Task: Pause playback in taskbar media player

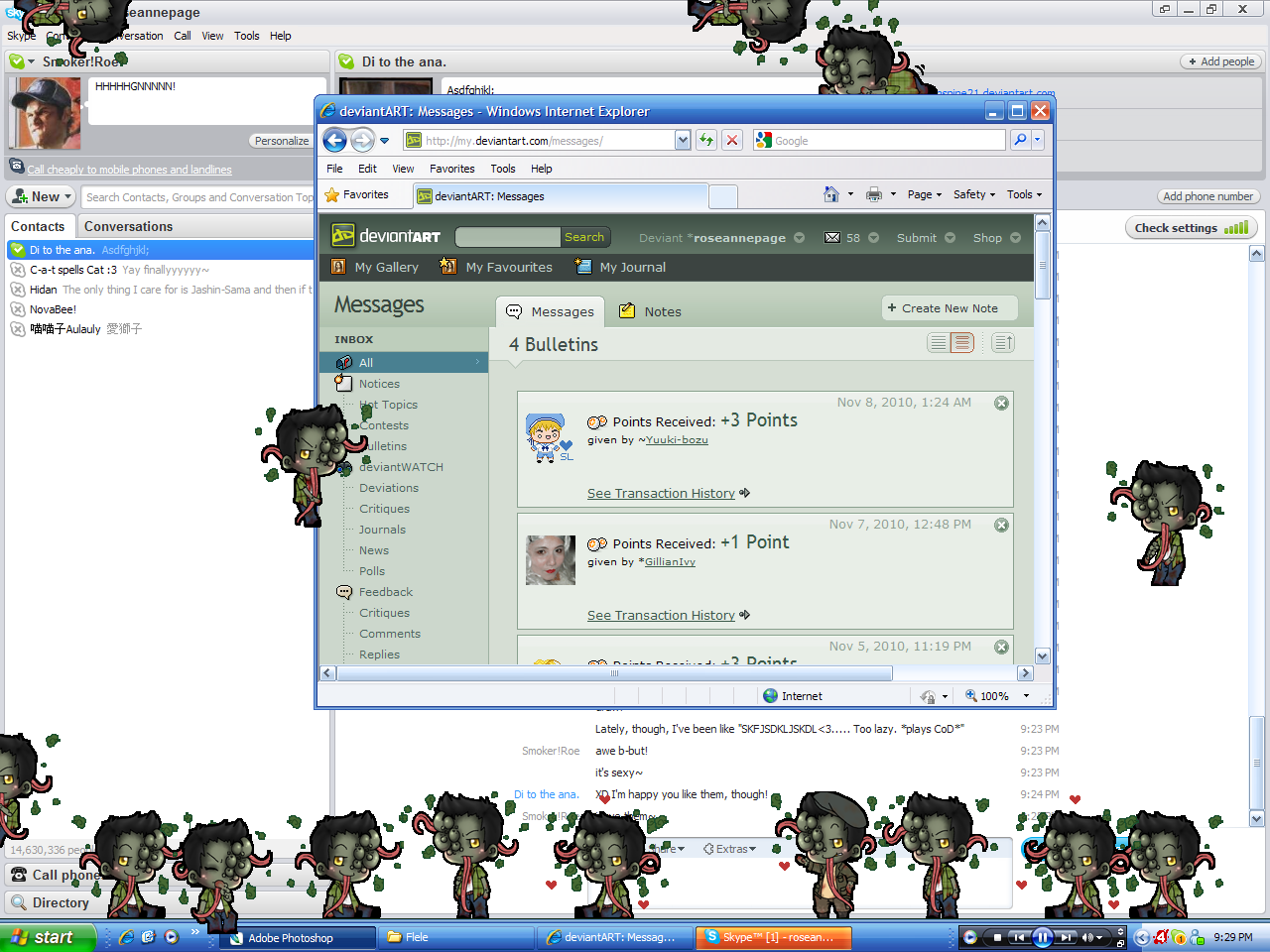Action: click(1042, 937)
